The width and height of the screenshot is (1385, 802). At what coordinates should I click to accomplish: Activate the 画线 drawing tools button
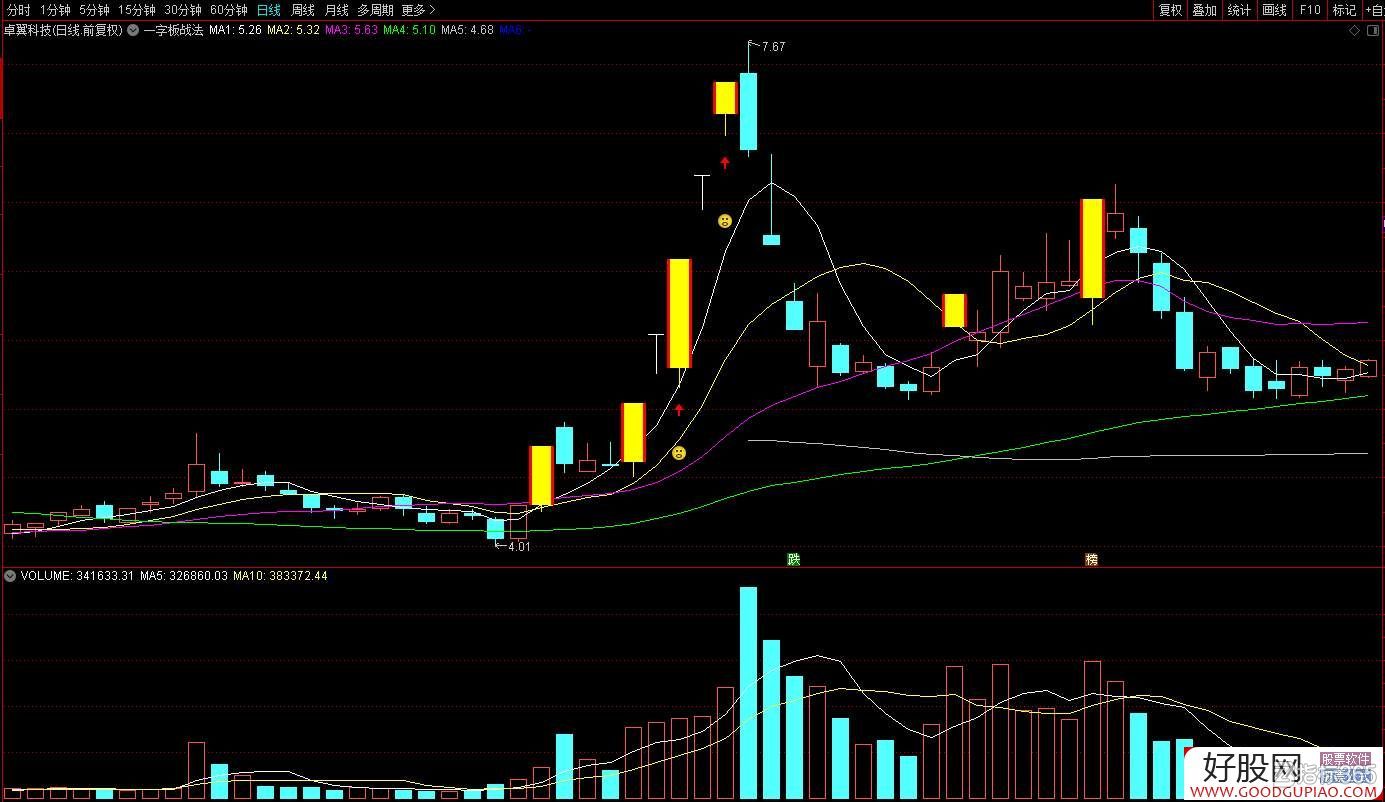point(1274,10)
